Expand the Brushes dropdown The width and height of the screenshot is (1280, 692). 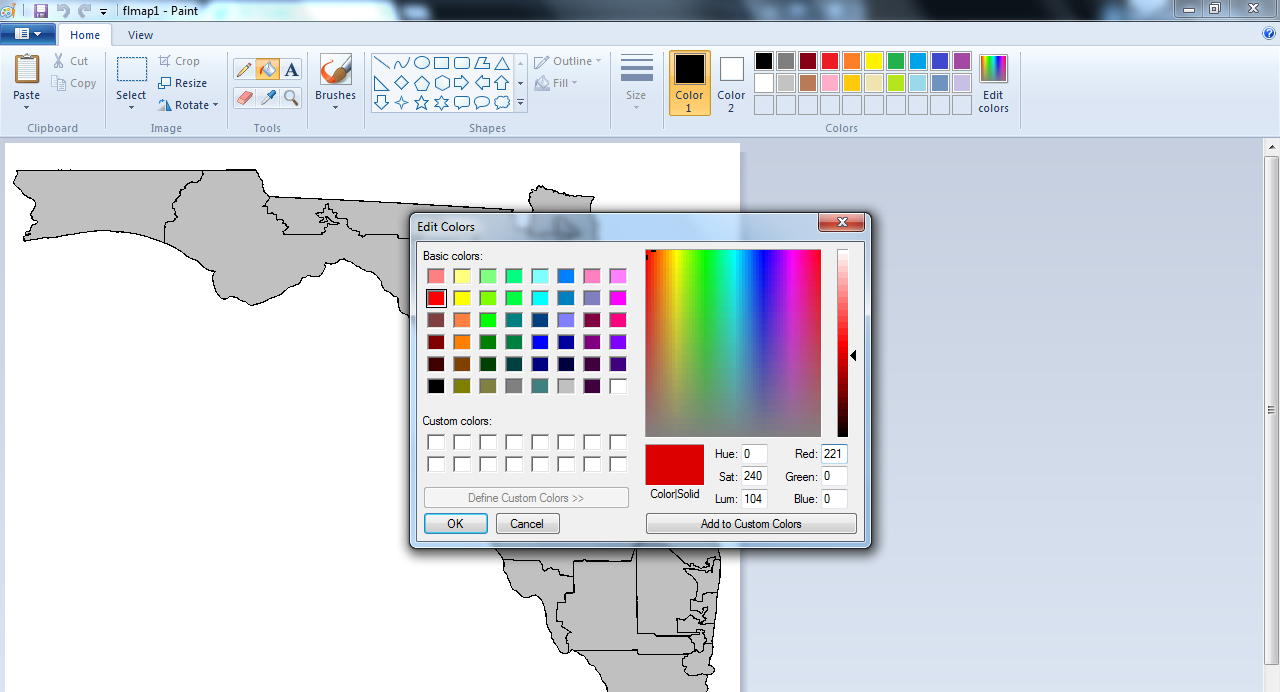(335, 107)
